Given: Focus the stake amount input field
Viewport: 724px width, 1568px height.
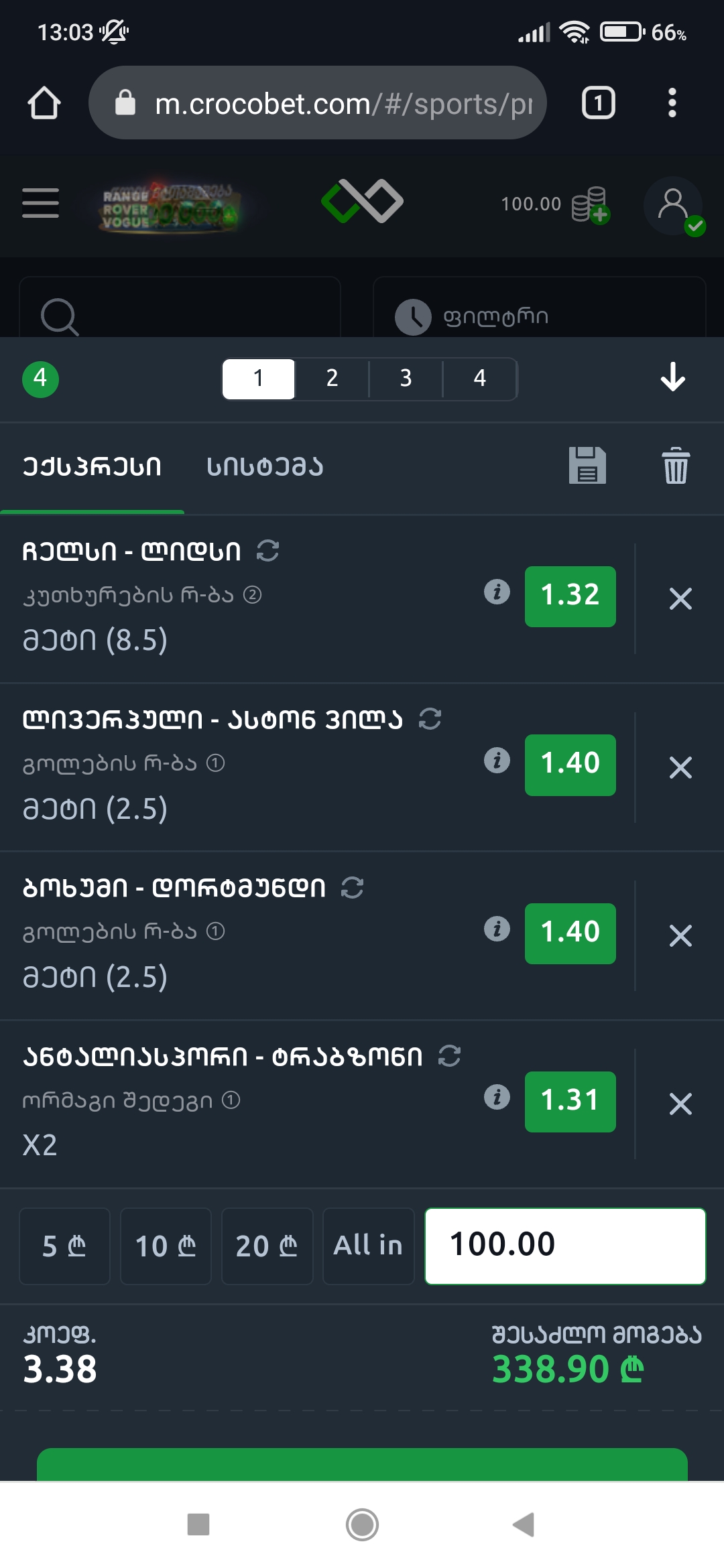Looking at the screenshot, I should coord(565,1246).
